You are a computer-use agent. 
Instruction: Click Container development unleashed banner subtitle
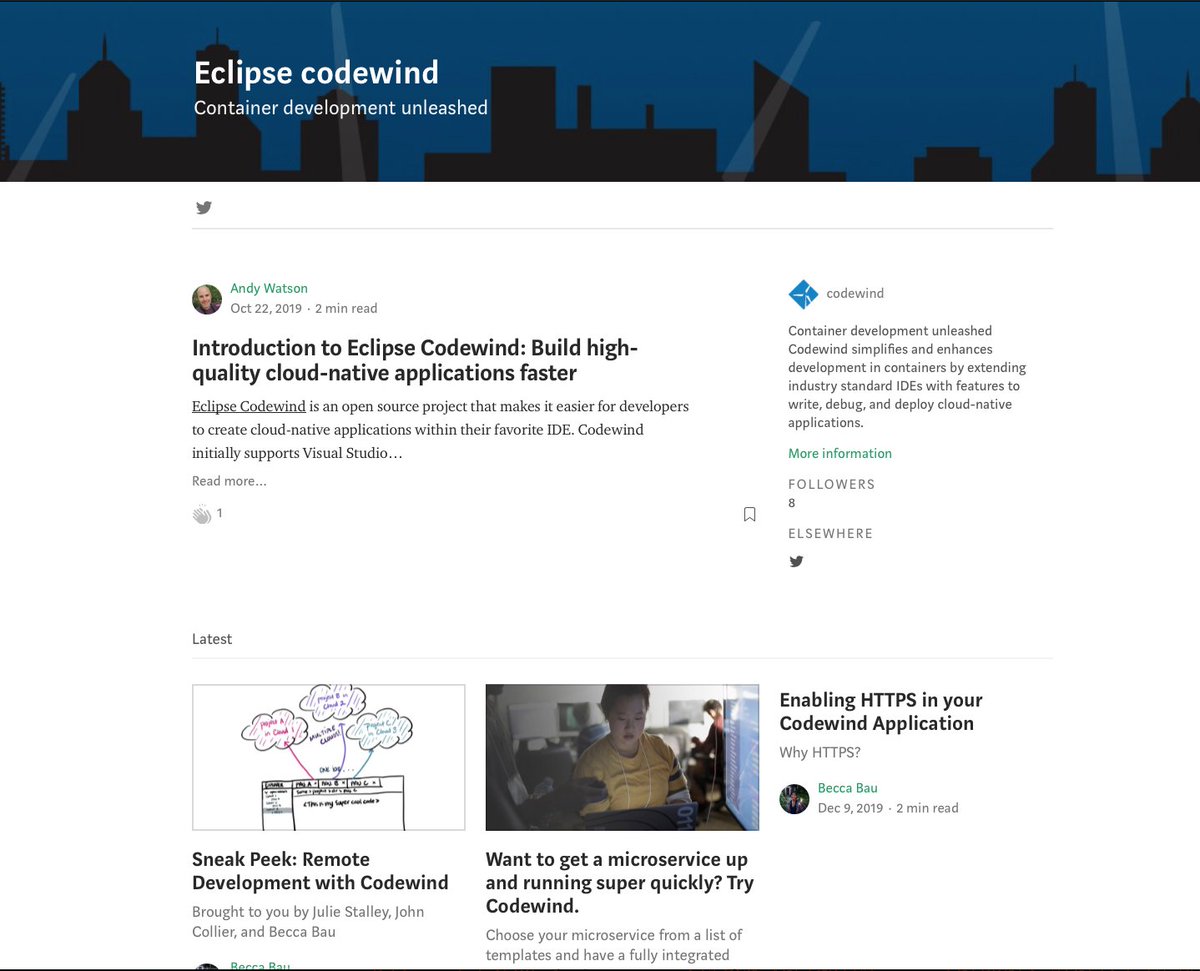(x=341, y=107)
